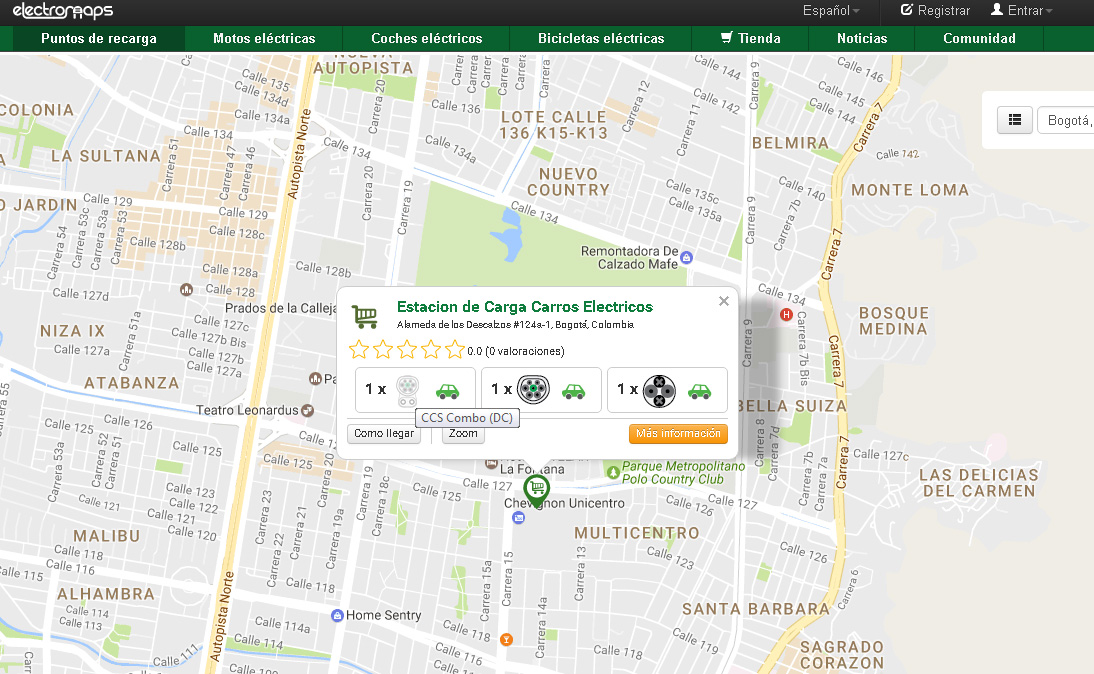Click the green station map marker
1094x674 pixels.
pyautogui.click(x=537, y=489)
